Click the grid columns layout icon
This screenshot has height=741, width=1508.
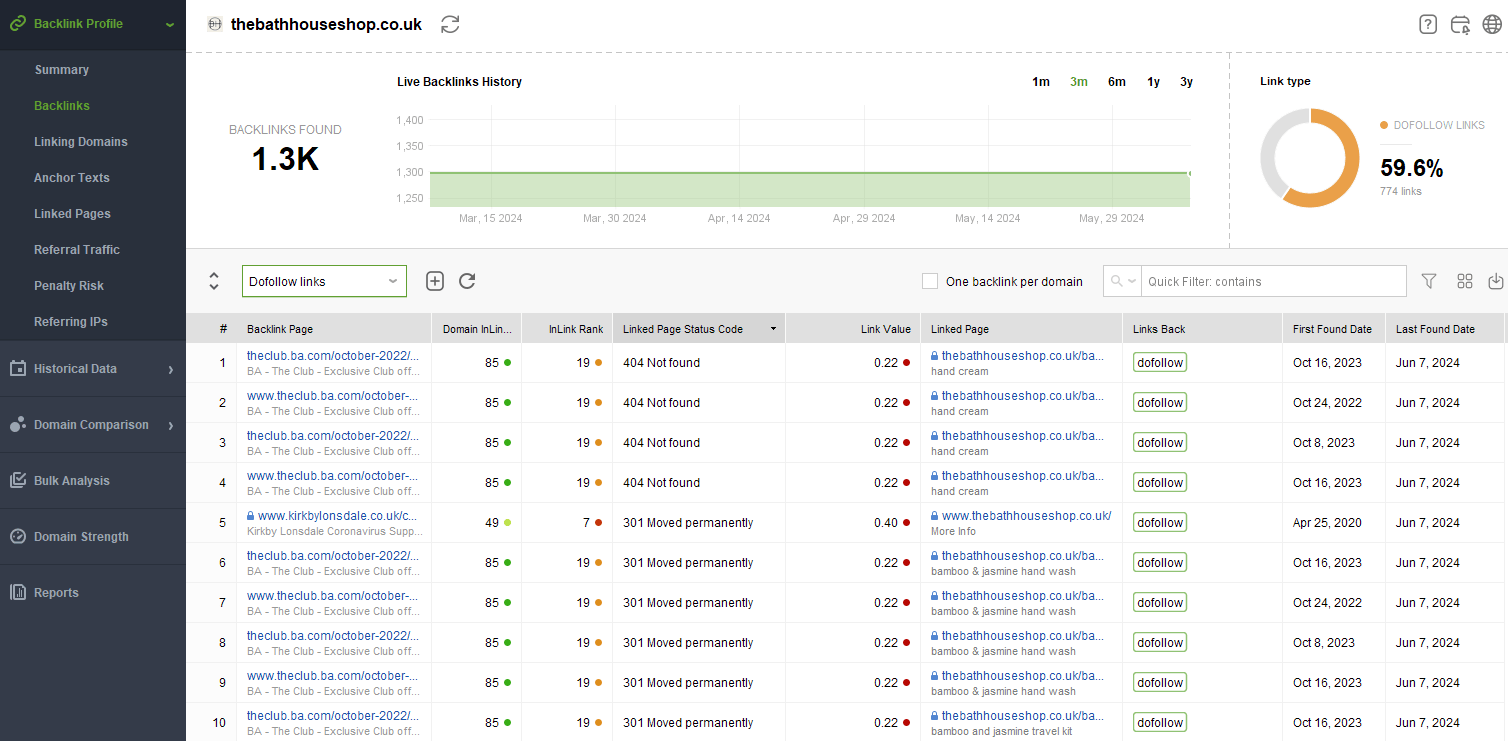(x=1465, y=282)
